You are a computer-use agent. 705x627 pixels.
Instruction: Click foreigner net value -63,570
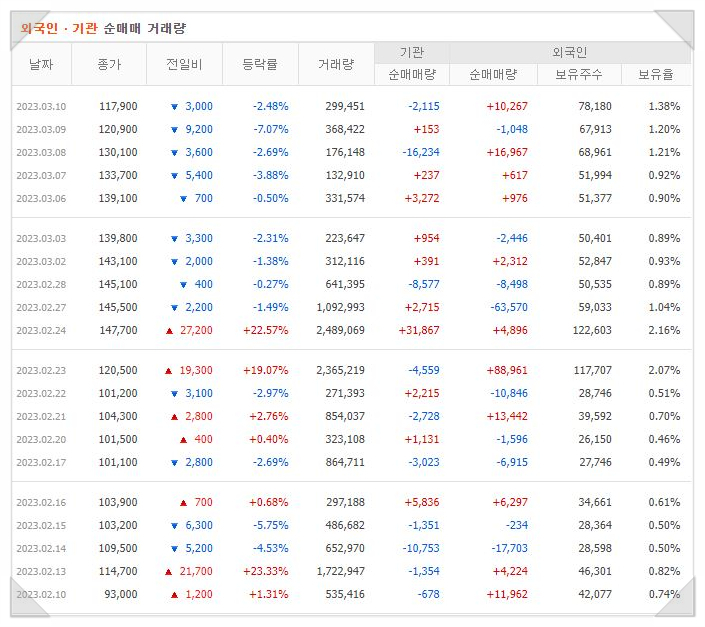pos(509,307)
